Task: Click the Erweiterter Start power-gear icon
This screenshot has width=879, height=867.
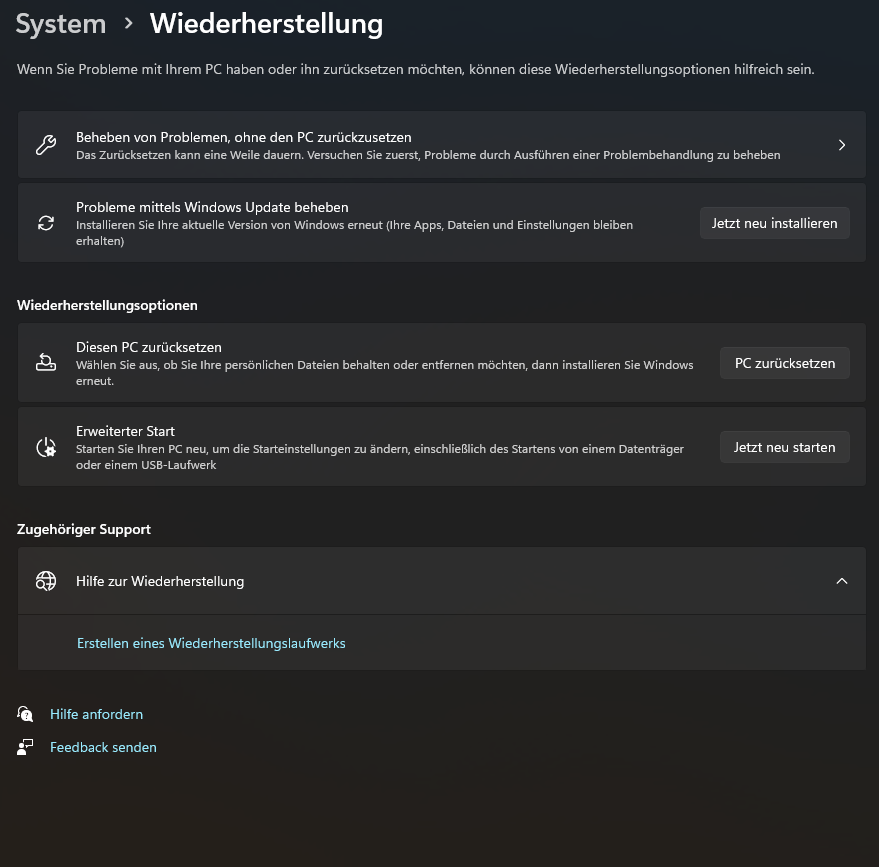Action: [46, 447]
